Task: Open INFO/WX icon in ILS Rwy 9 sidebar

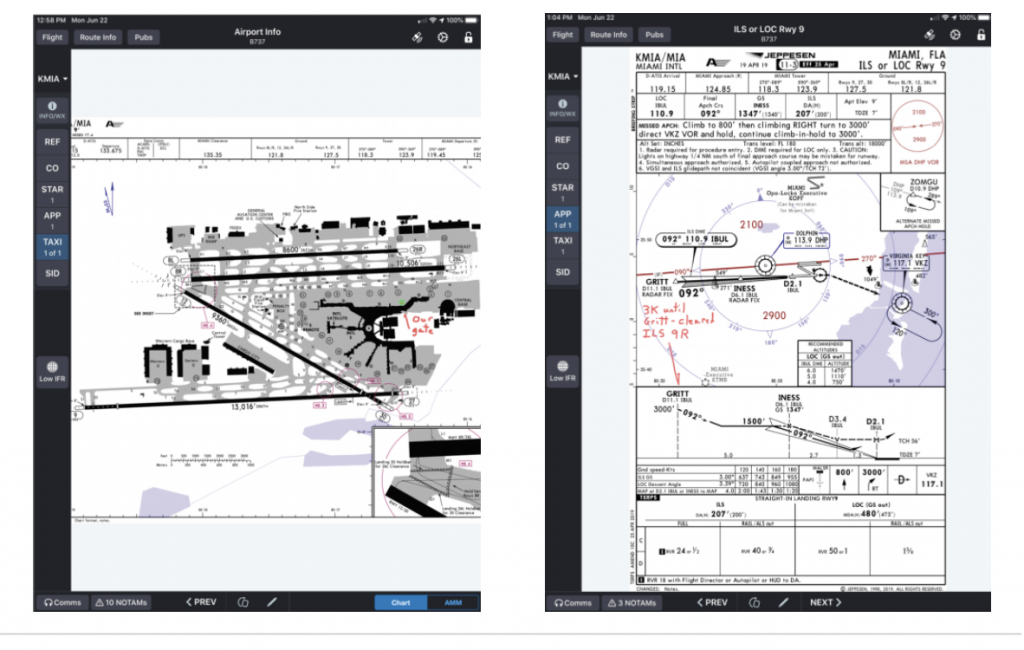Action: 562,107
